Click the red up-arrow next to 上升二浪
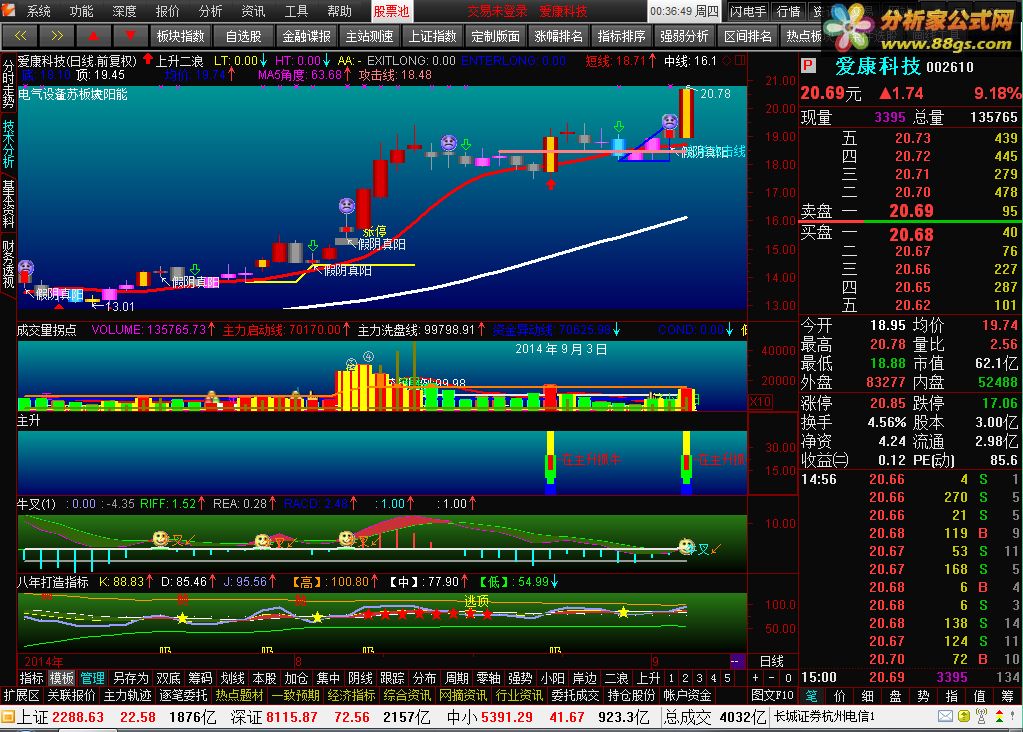The image size is (1023, 732). coord(147,59)
